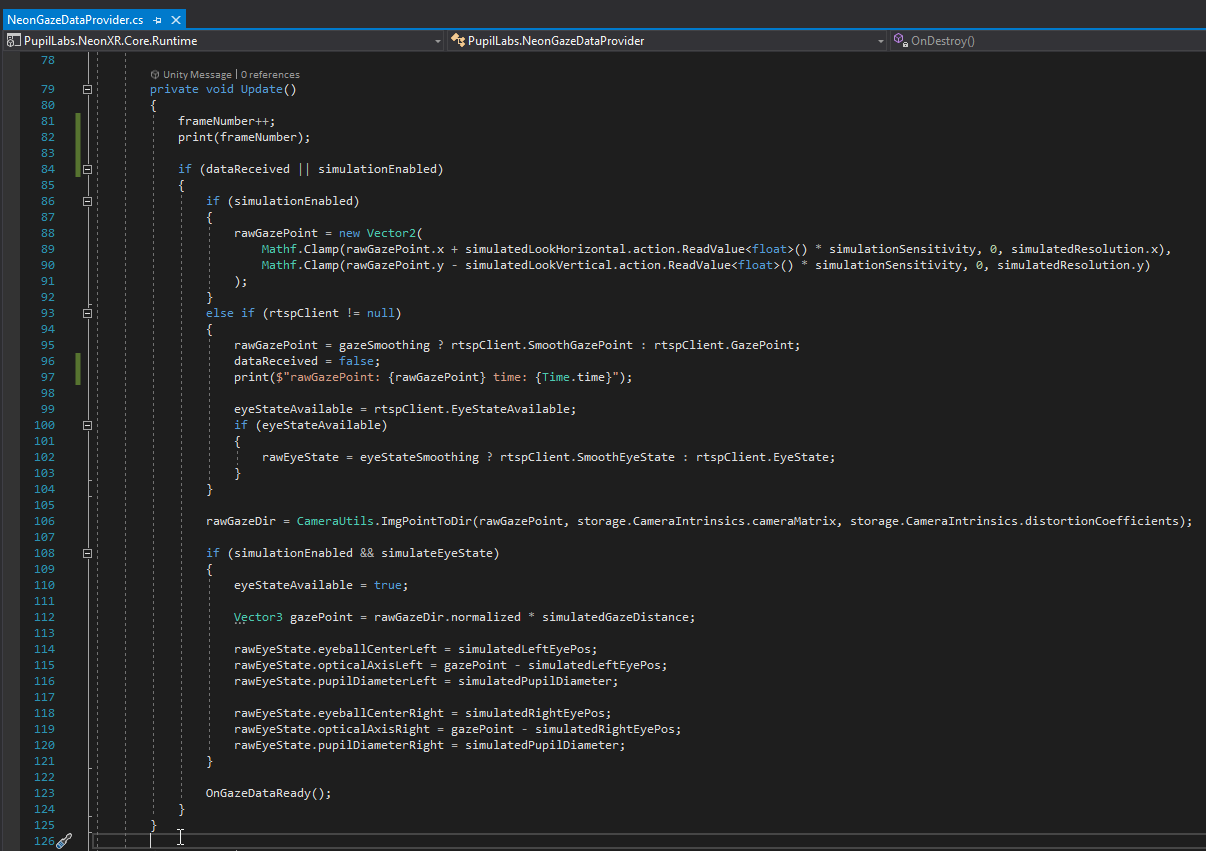Close the NeonGazeDataProvider.cs tab
Screen dimensions: 1206x851
(x=175, y=20)
